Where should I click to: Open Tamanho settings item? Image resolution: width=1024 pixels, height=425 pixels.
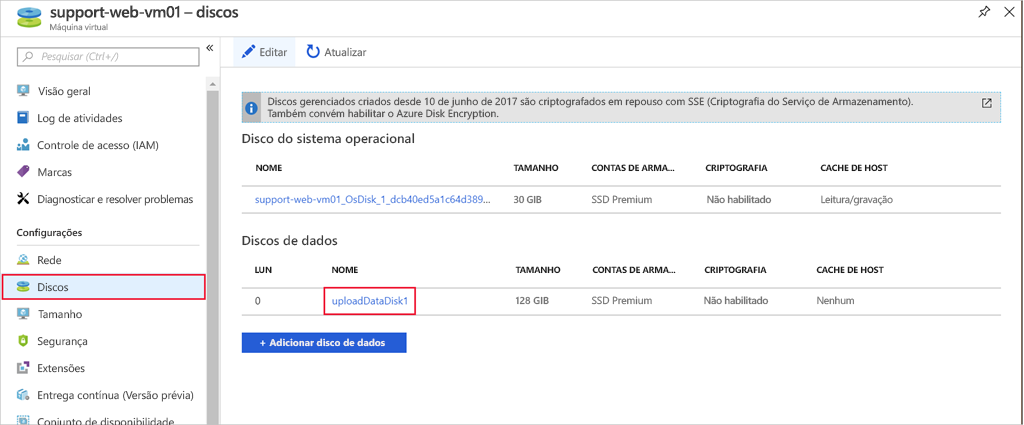(x=59, y=314)
